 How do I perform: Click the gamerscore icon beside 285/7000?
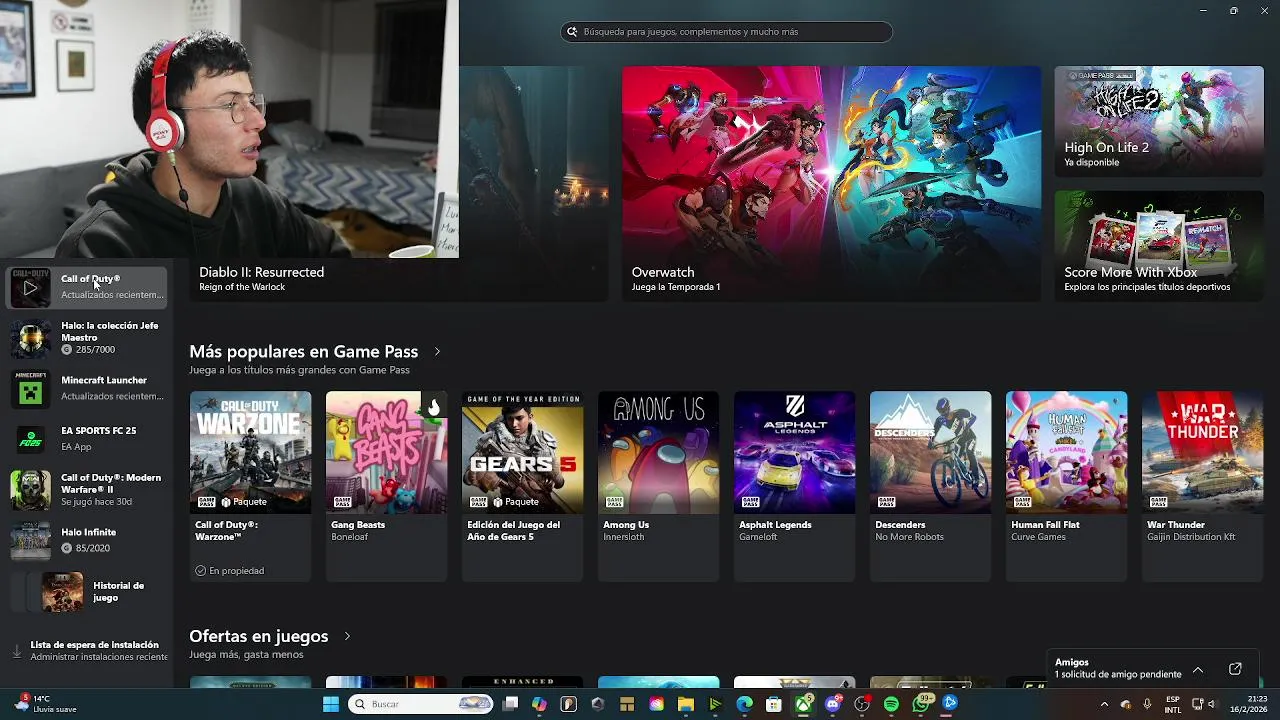tap(67, 350)
